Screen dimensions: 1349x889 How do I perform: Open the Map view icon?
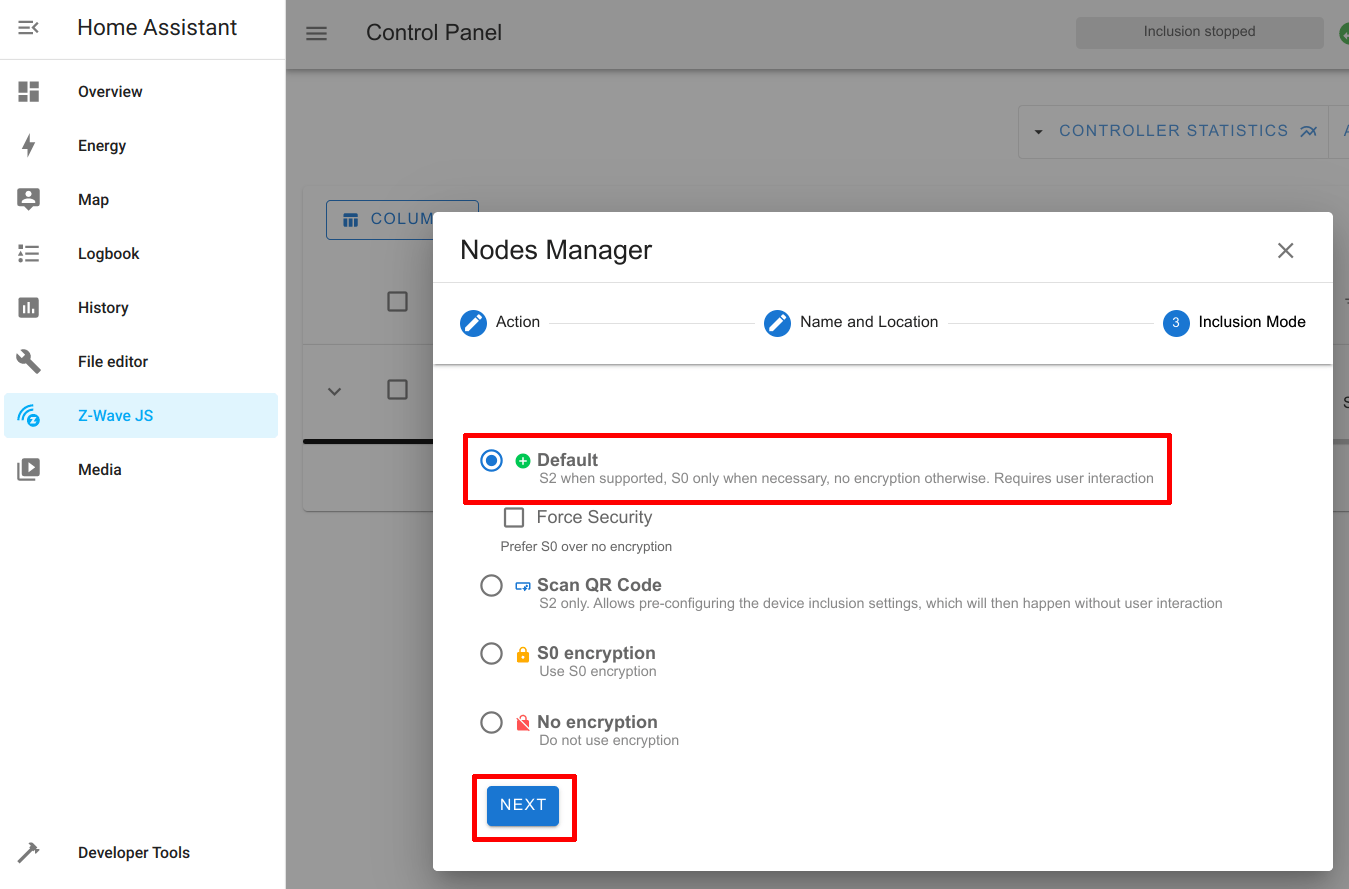tap(29, 199)
